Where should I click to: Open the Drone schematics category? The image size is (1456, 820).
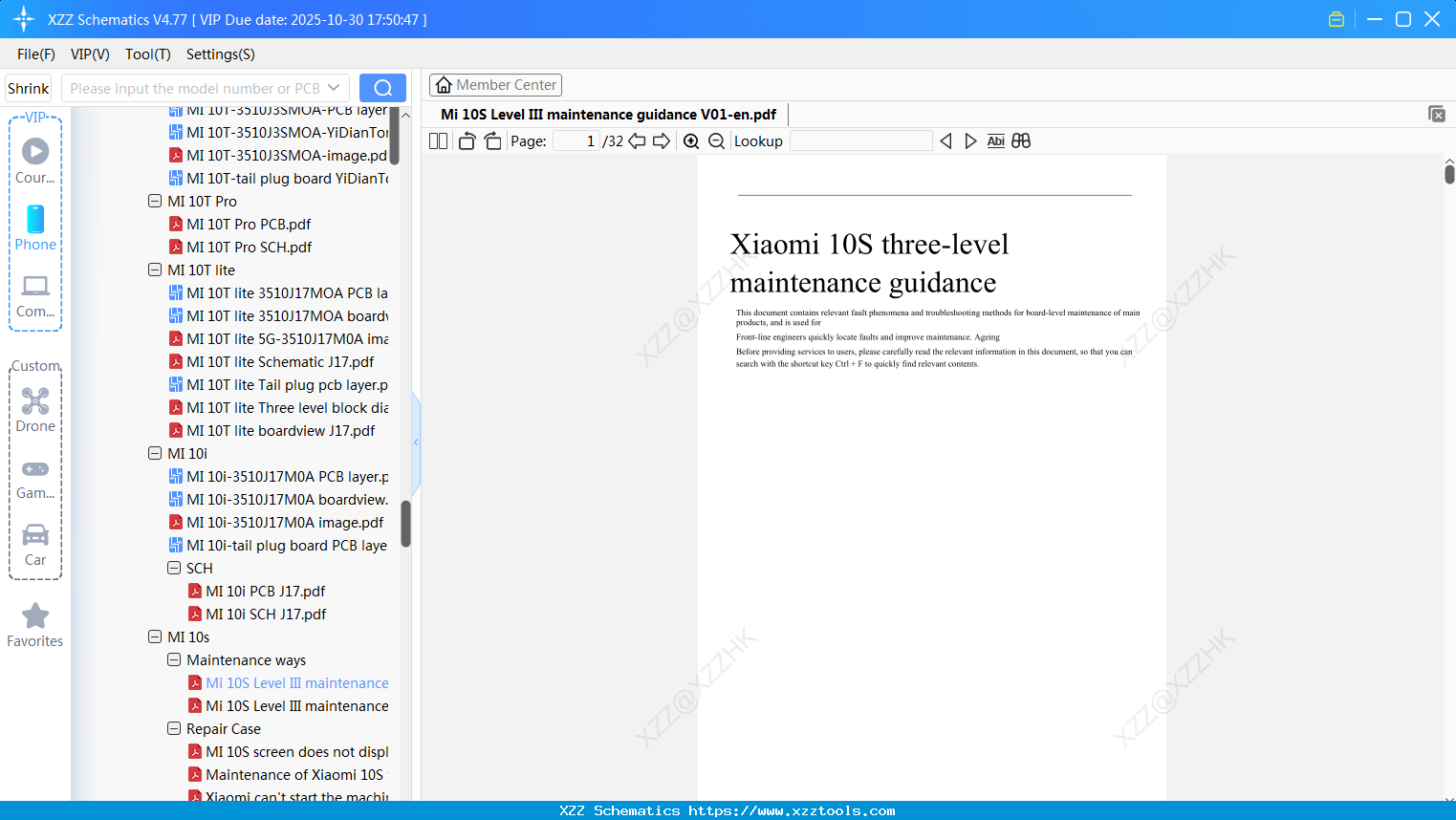35,409
